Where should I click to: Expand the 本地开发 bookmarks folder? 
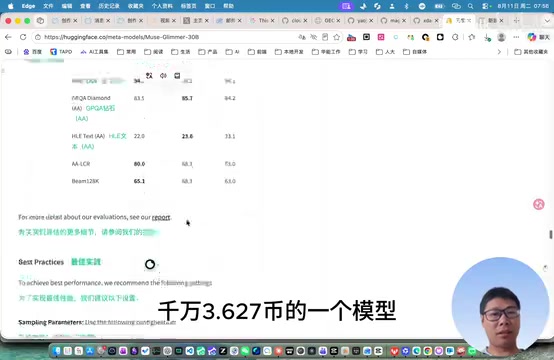coord(289,52)
